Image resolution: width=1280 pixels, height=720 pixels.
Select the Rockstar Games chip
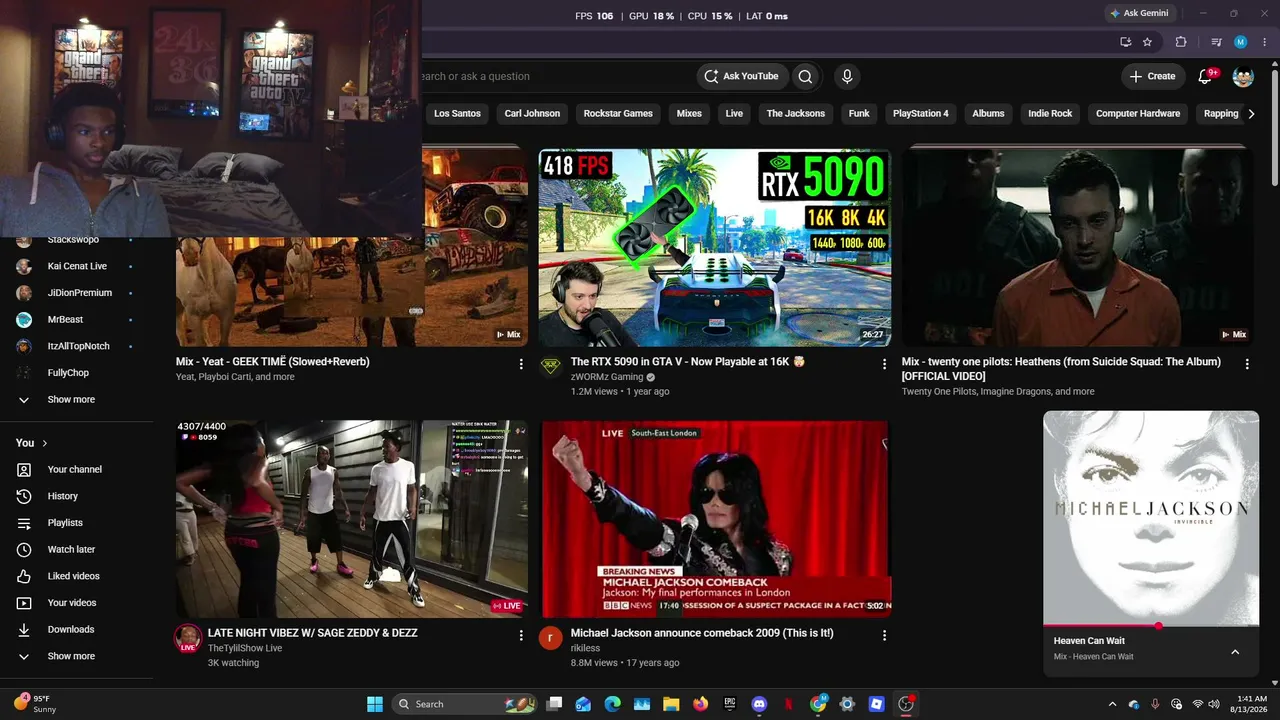point(618,114)
